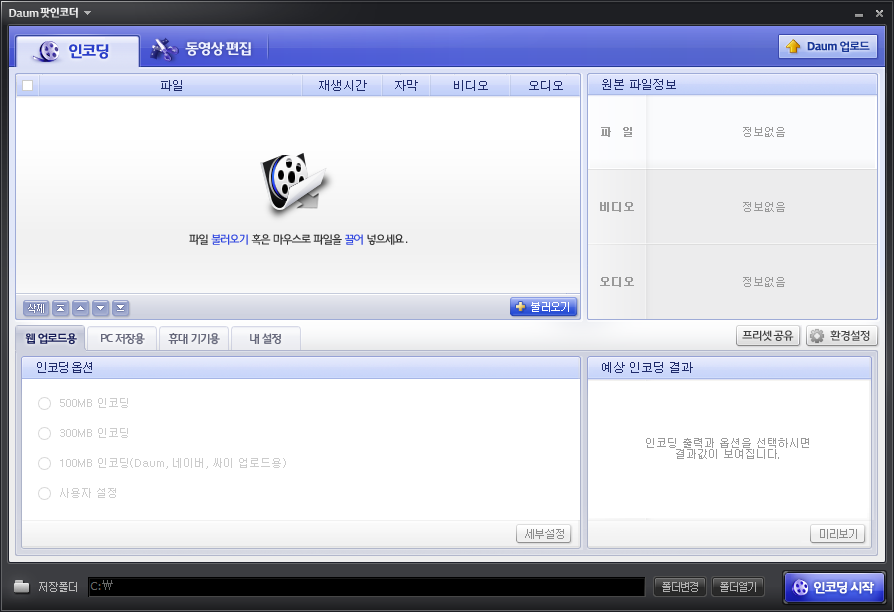Select the 웹 업로드용 tab
Screen dimensions: 894x612
pyautogui.click(x=51, y=338)
